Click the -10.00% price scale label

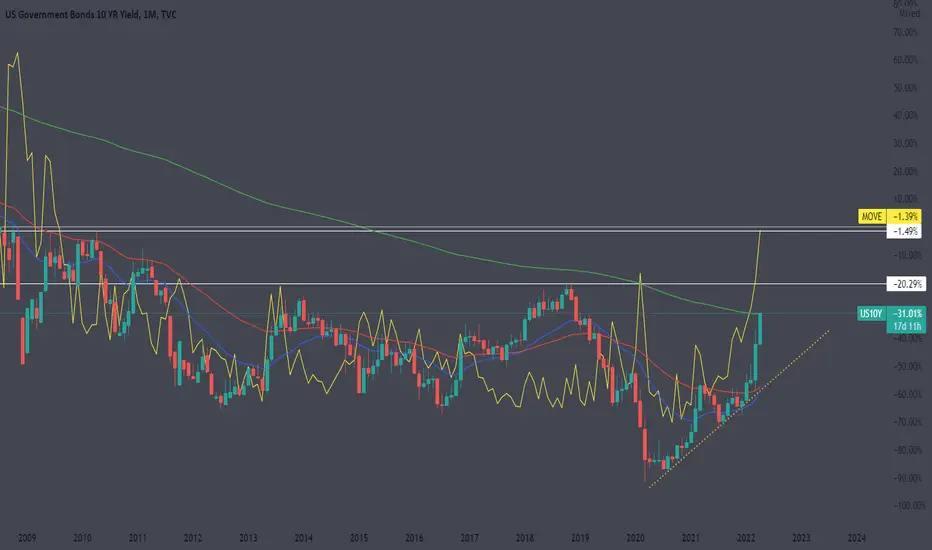tap(907, 255)
